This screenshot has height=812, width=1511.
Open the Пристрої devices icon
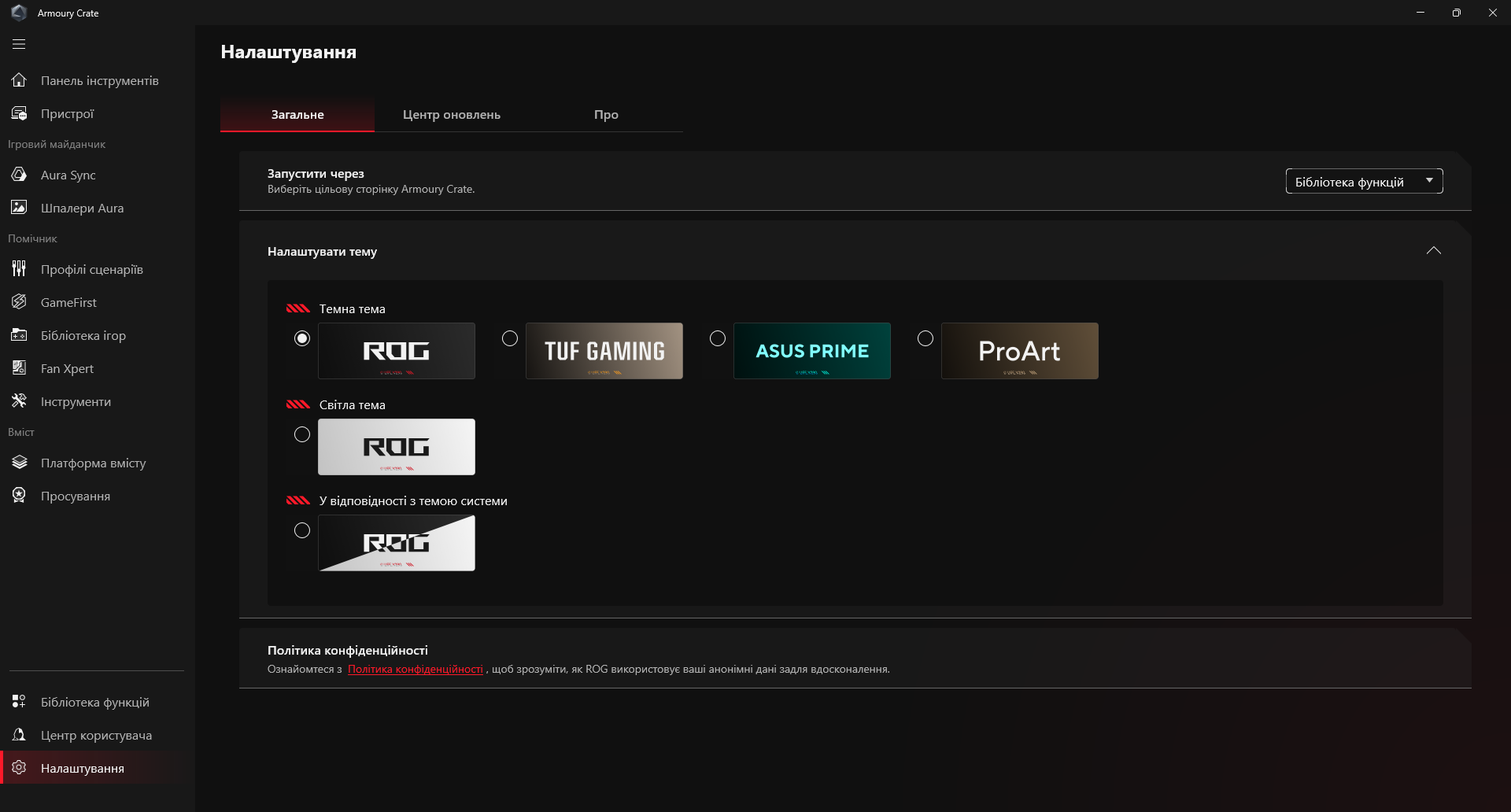click(19, 113)
